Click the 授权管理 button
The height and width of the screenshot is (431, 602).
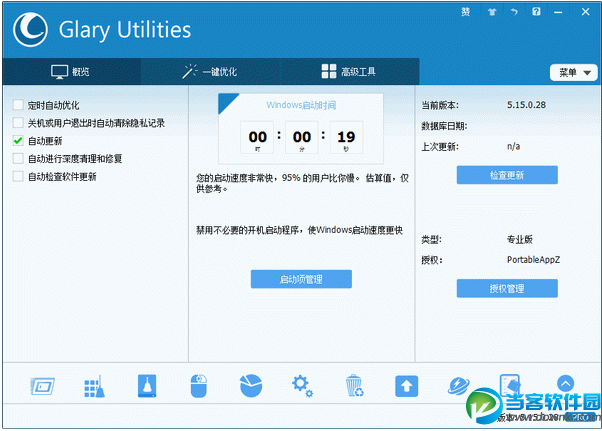(507, 288)
